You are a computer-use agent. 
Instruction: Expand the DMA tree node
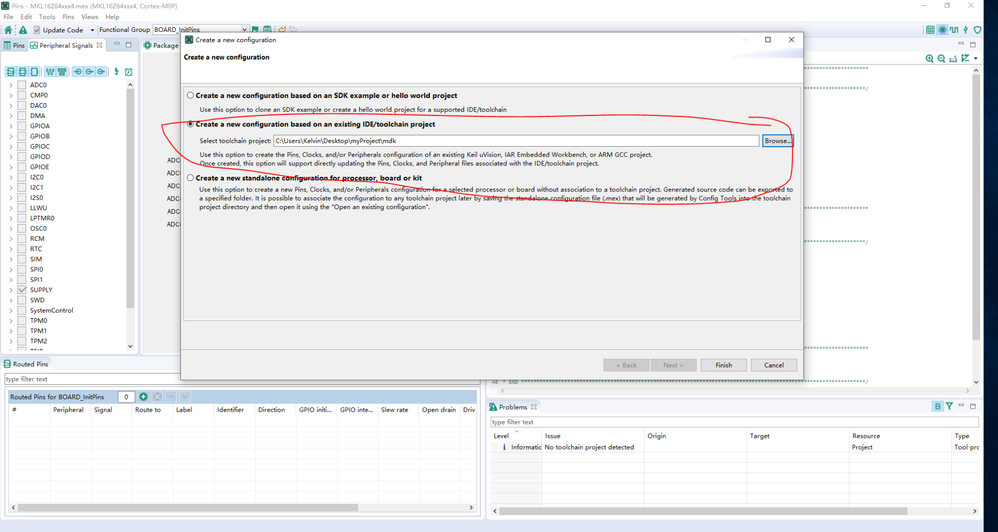tap(11, 116)
